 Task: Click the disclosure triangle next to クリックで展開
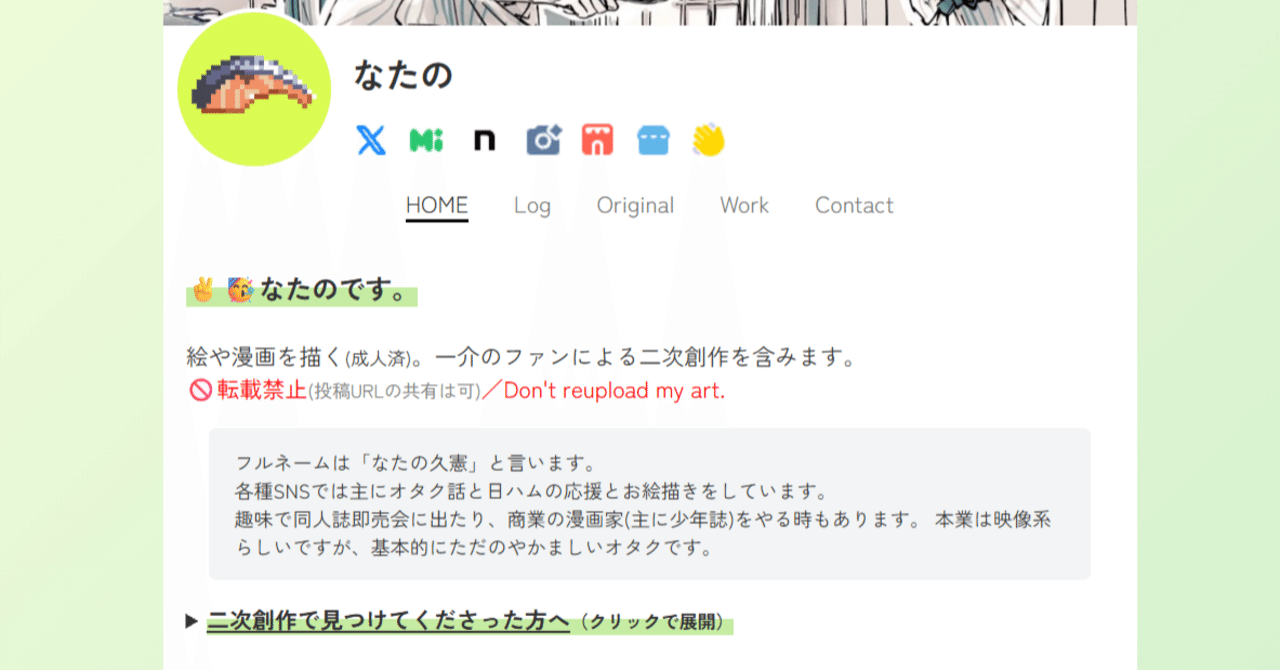pyautogui.click(x=191, y=620)
